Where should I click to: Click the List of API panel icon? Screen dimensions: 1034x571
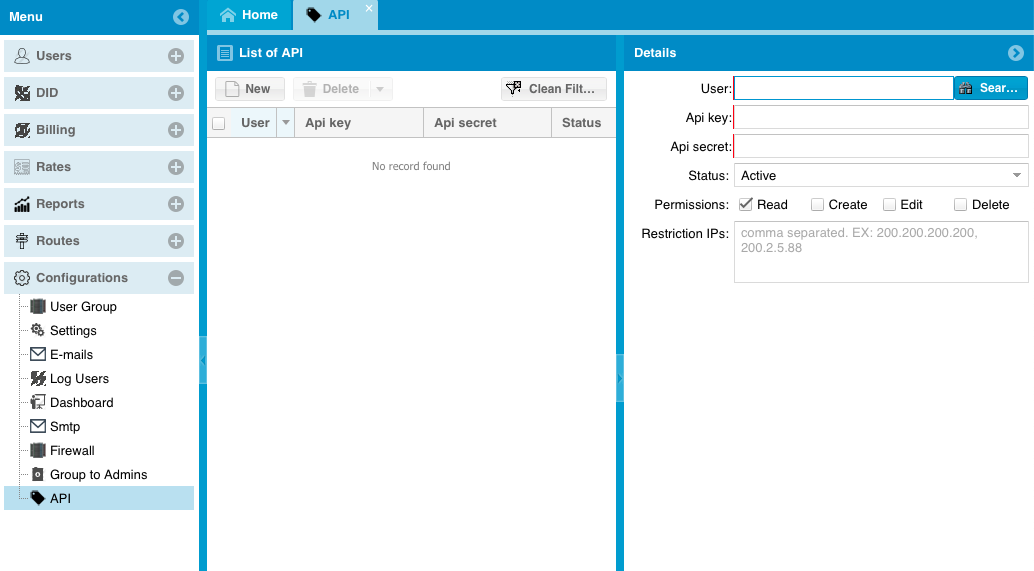click(225, 53)
